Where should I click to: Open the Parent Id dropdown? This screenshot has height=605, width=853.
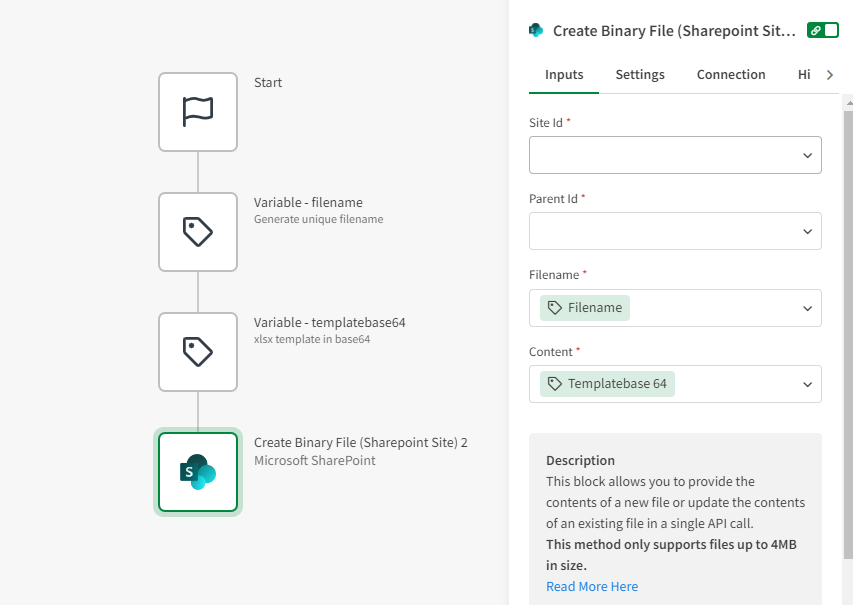point(807,232)
